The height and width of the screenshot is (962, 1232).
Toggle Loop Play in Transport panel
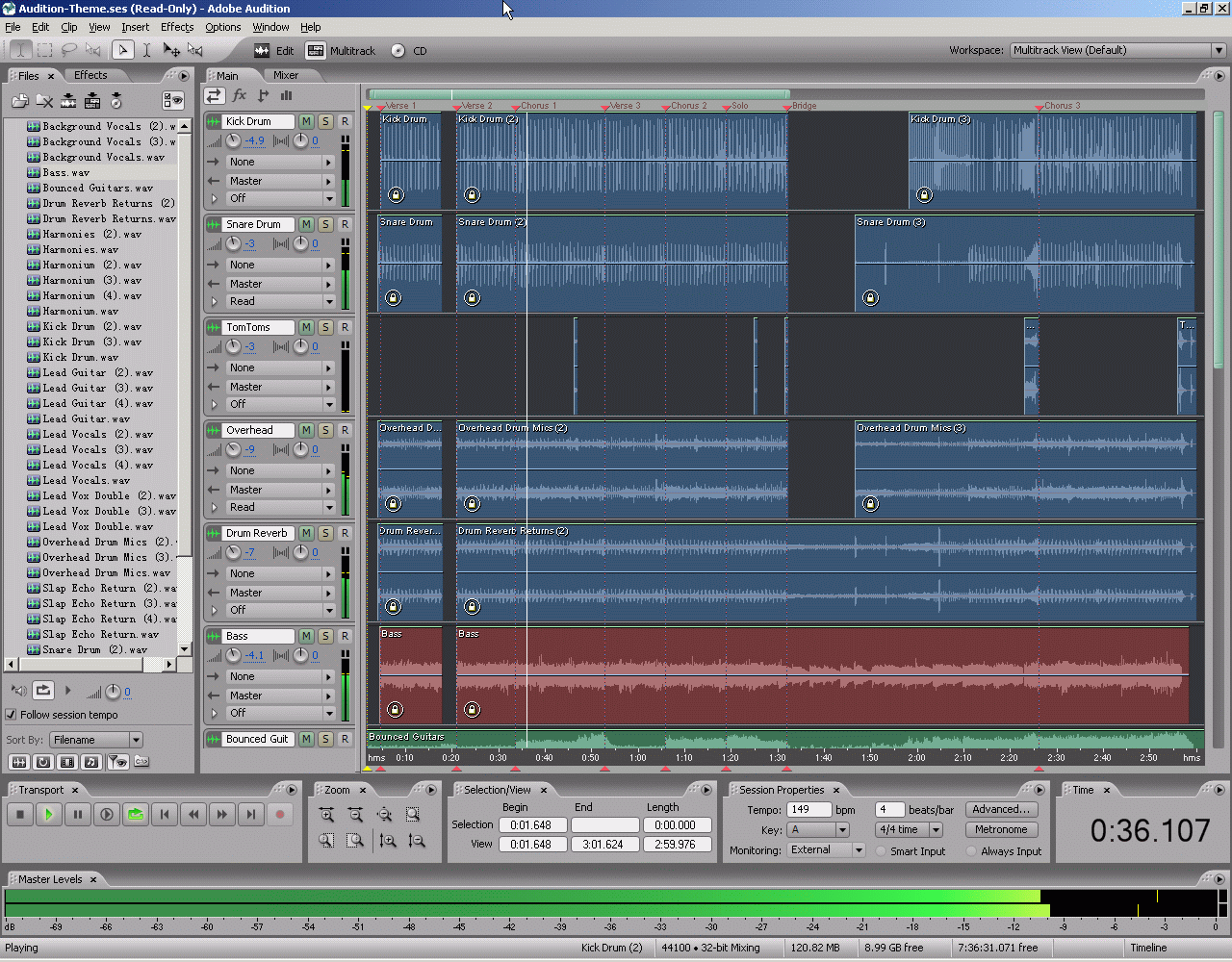point(136,815)
